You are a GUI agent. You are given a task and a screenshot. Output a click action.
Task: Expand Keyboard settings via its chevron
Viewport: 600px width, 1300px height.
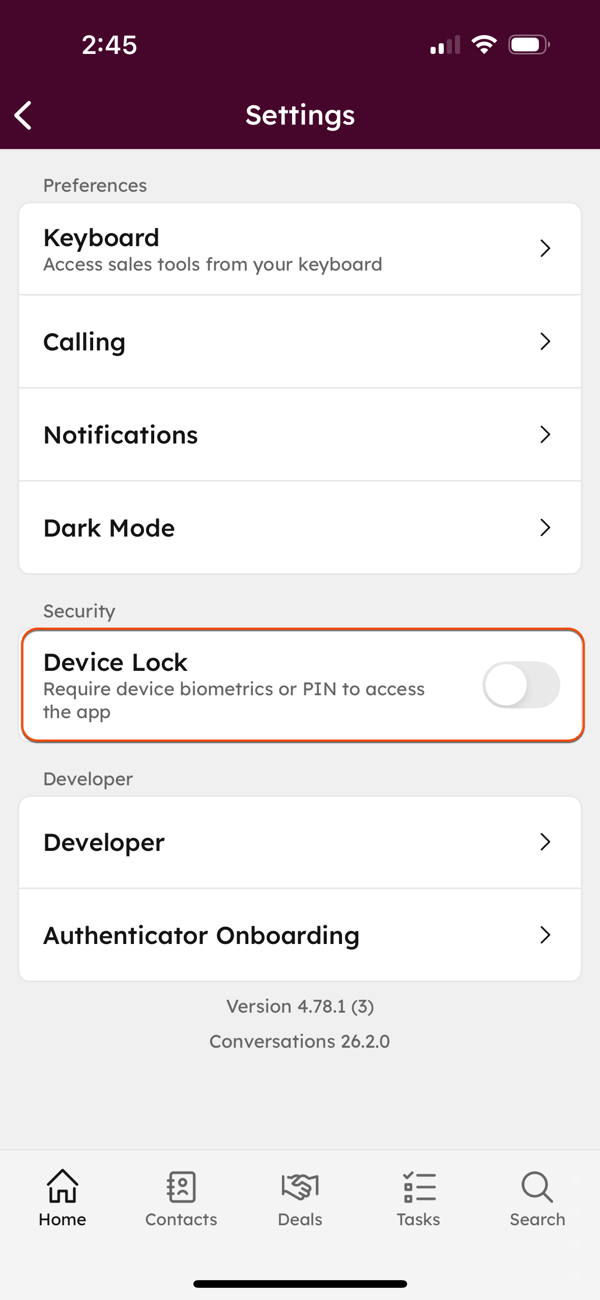coord(545,248)
